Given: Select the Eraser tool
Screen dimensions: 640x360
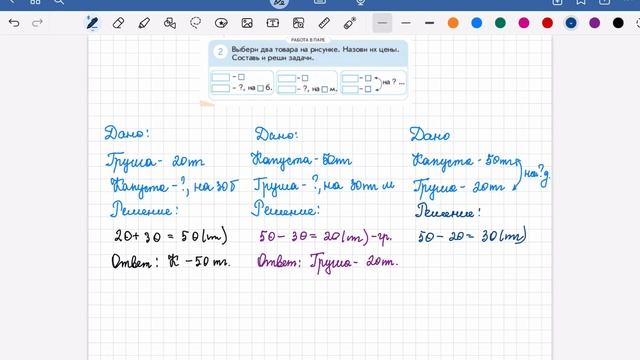Looking at the screenshot, I should click(118, 23).
